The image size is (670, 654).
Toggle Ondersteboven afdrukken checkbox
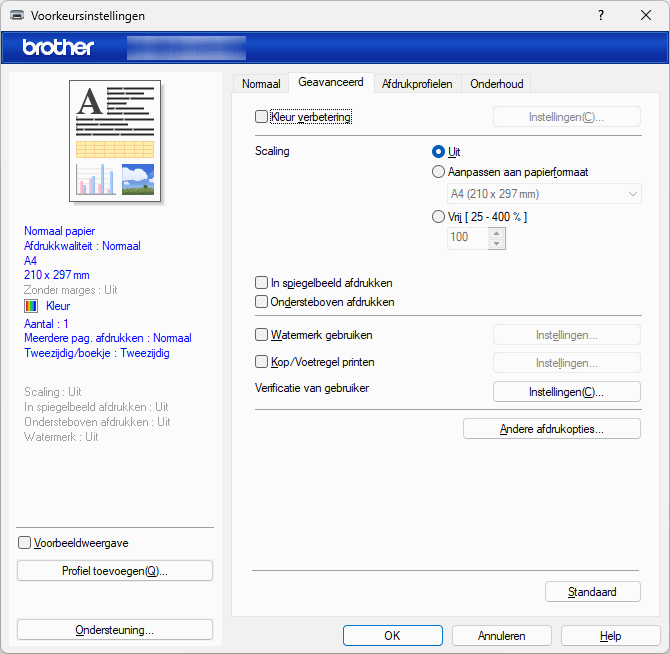[x=262, y=301]
